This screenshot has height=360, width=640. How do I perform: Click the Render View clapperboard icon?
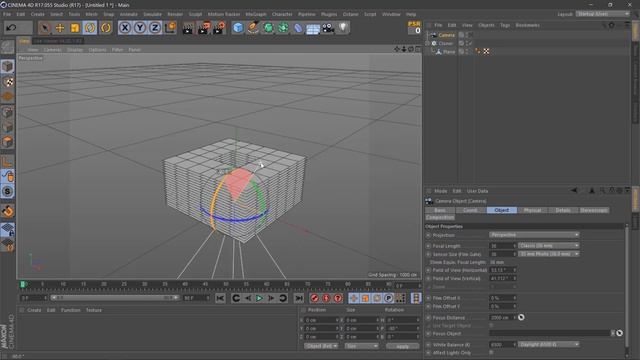click(188, 28)
